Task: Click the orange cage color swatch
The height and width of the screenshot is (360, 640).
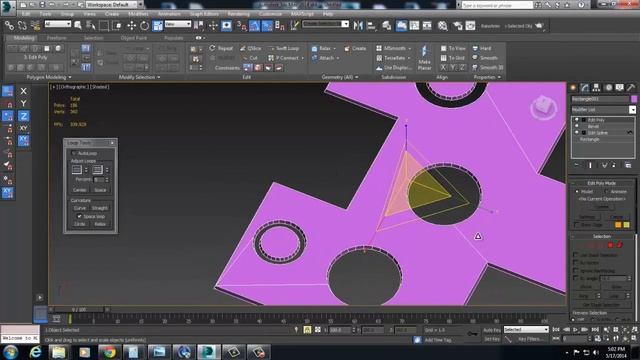Action: pos(618,225)
